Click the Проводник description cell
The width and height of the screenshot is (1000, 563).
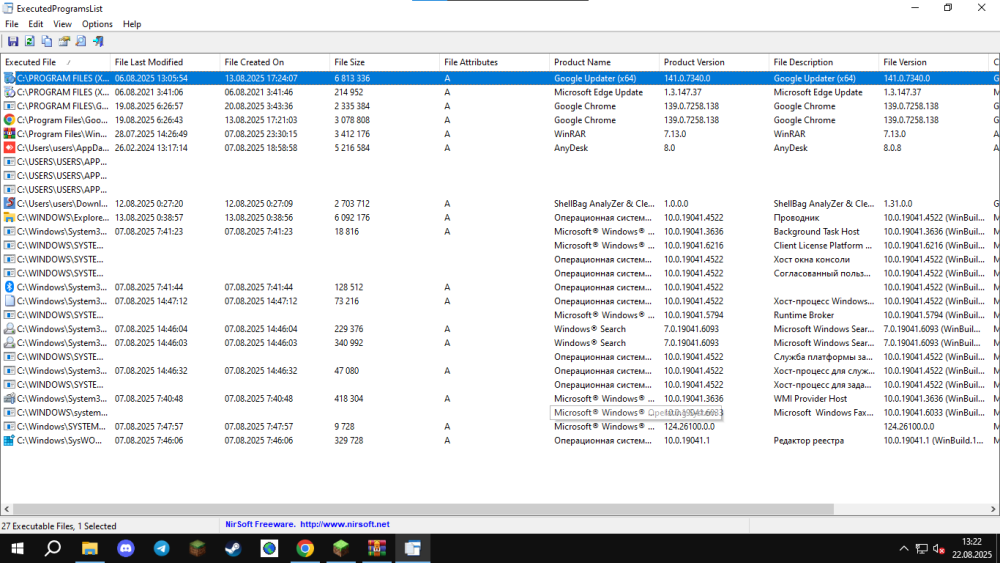796,217
